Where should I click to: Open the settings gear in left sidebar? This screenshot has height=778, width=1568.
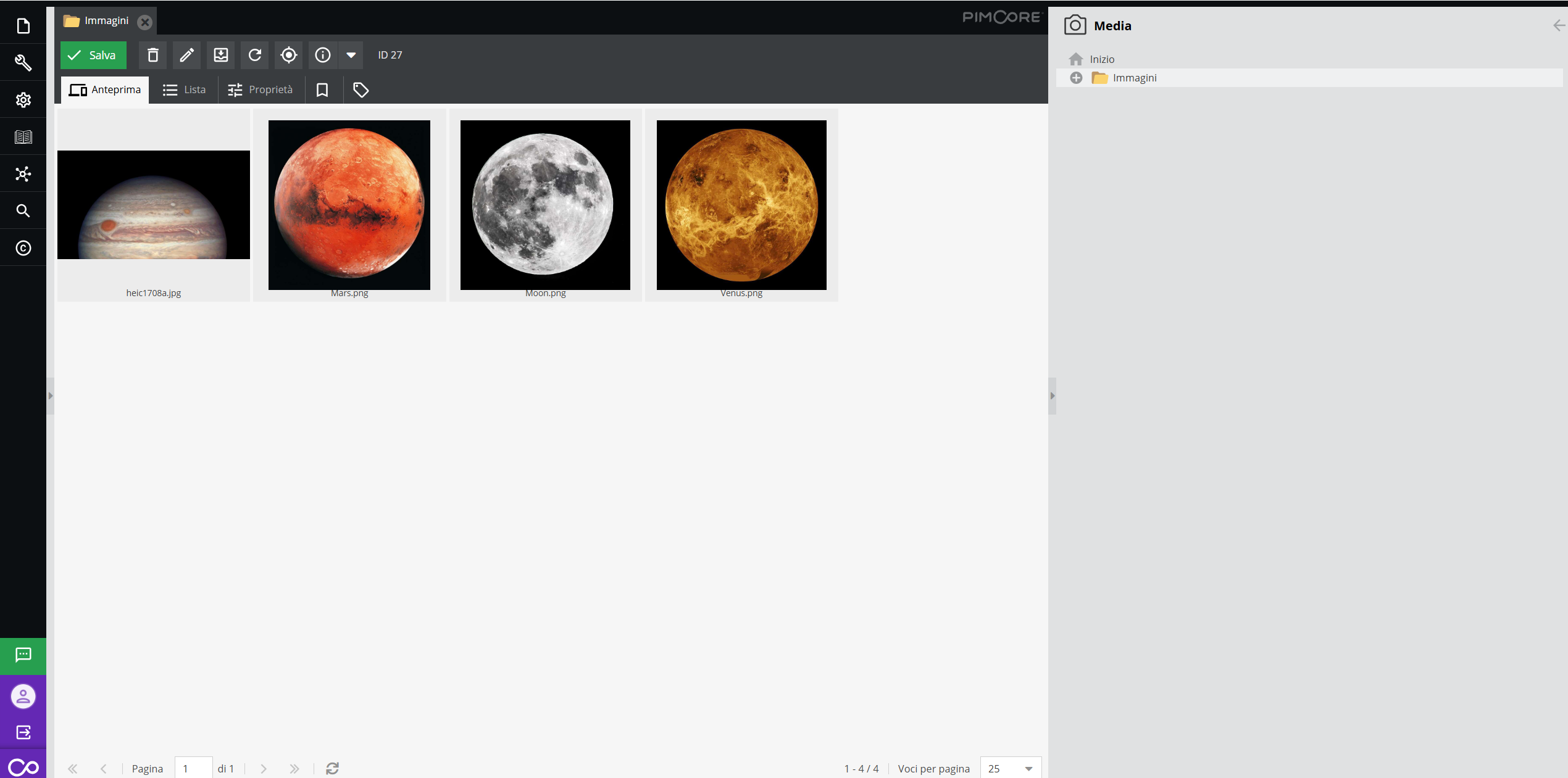23,100
